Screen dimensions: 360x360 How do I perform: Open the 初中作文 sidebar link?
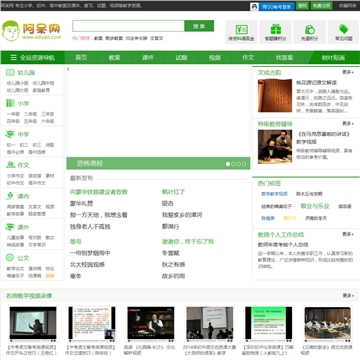pos(15,183)
